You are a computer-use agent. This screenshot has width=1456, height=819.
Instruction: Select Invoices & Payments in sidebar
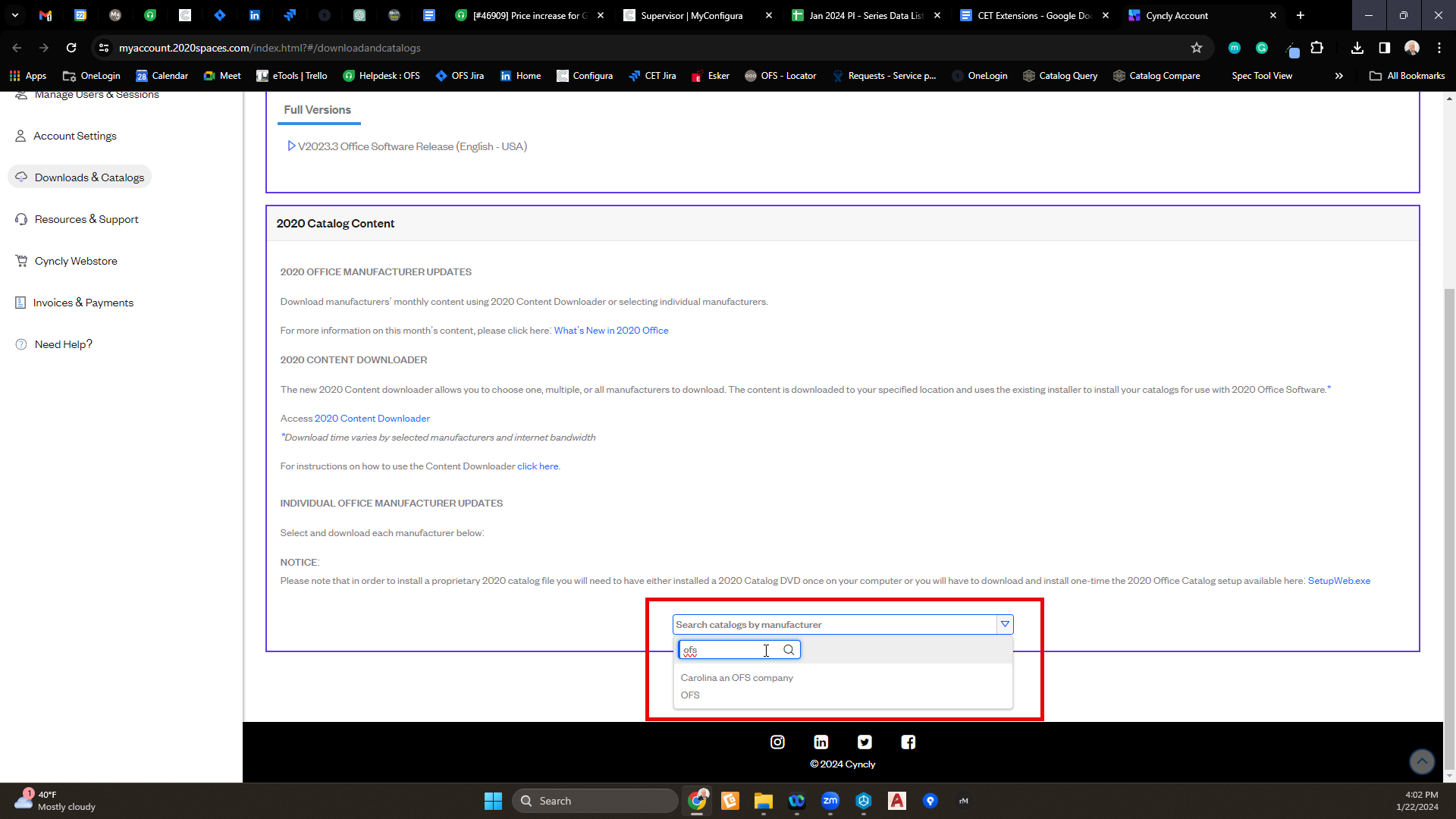[x=83, y=303]
